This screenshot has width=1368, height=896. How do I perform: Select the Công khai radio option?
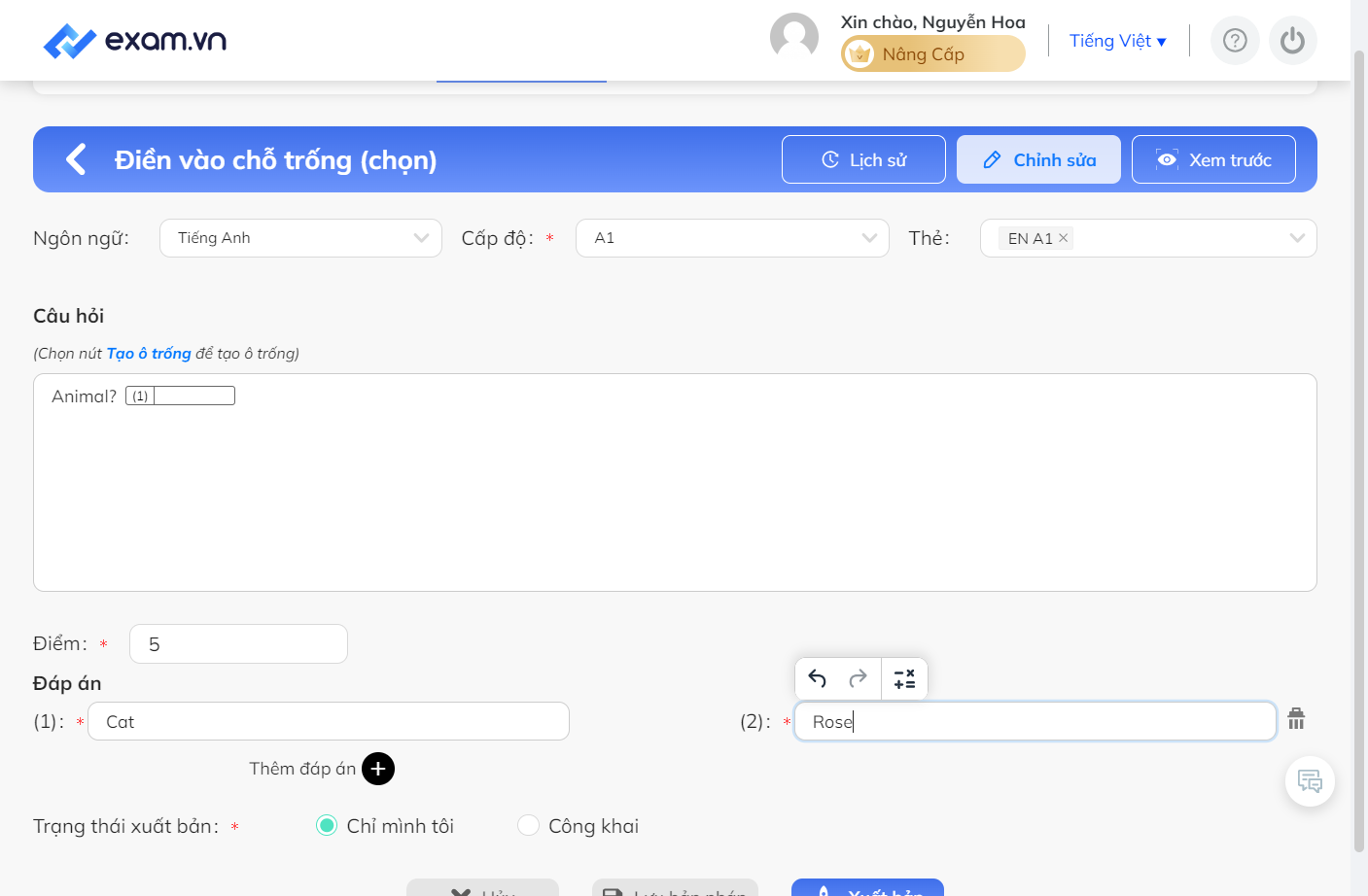pos(528,825)
